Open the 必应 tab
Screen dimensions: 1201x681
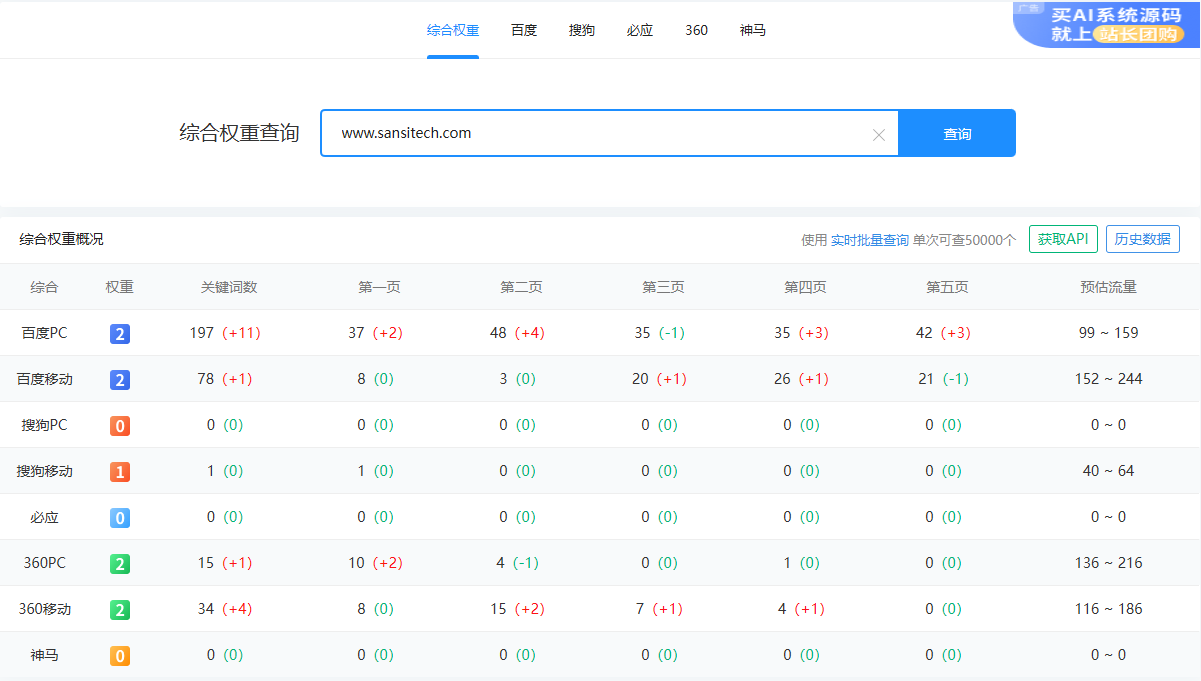tap(640, 30)
